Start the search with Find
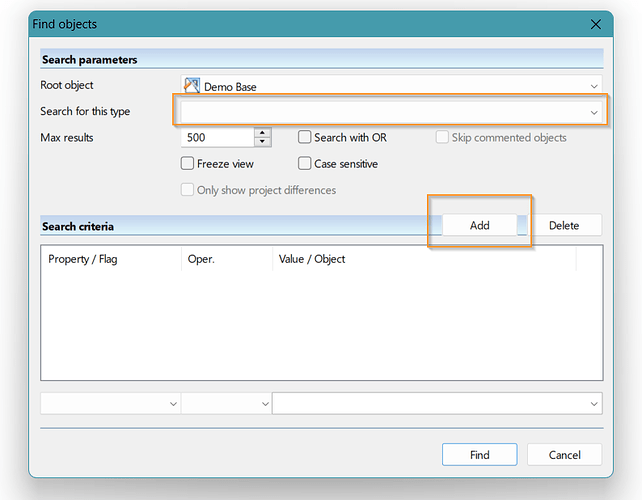This screenshot has width=642, height=500. (479, 455)
